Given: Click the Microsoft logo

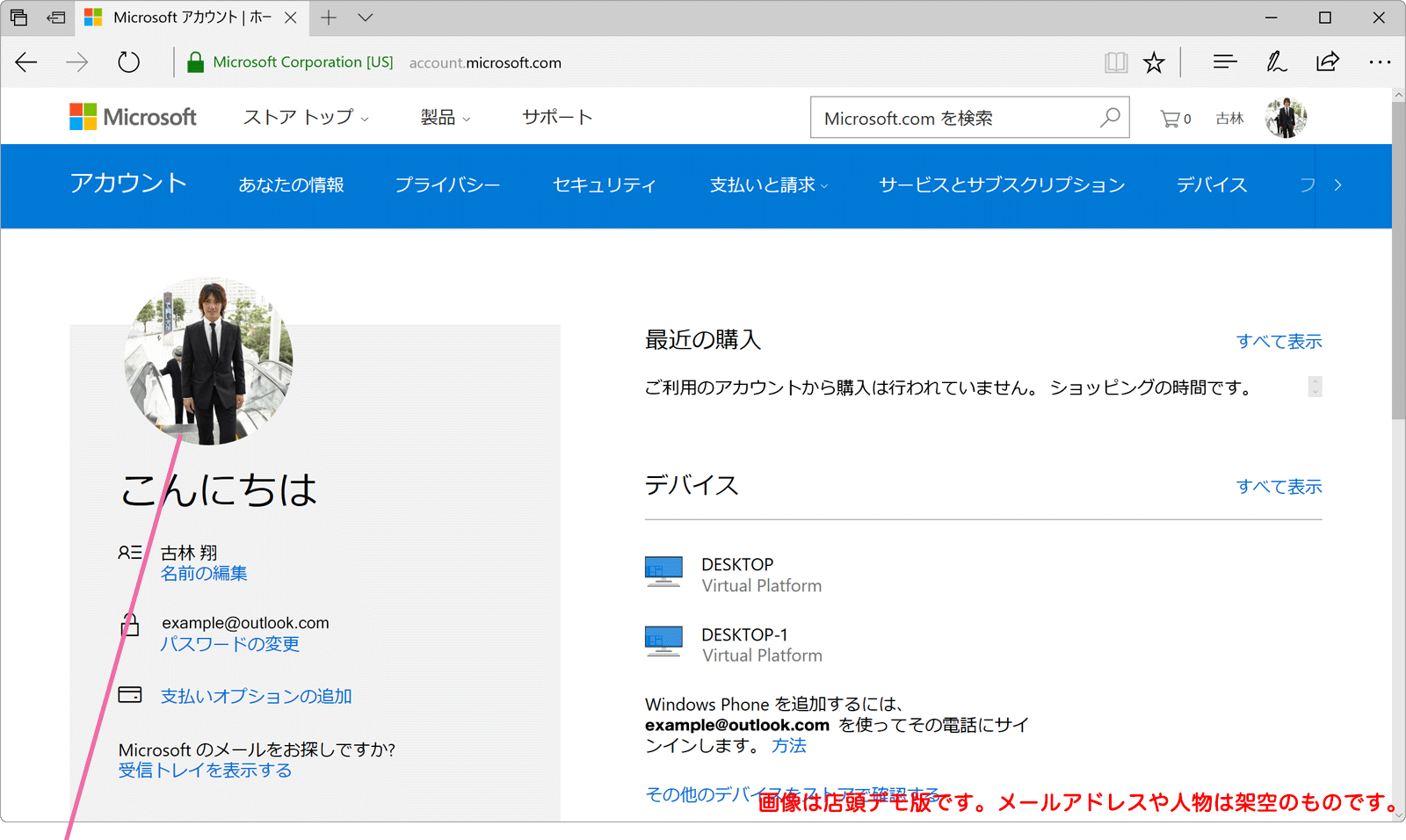Looking at the screenshot, I should point(133,117).
